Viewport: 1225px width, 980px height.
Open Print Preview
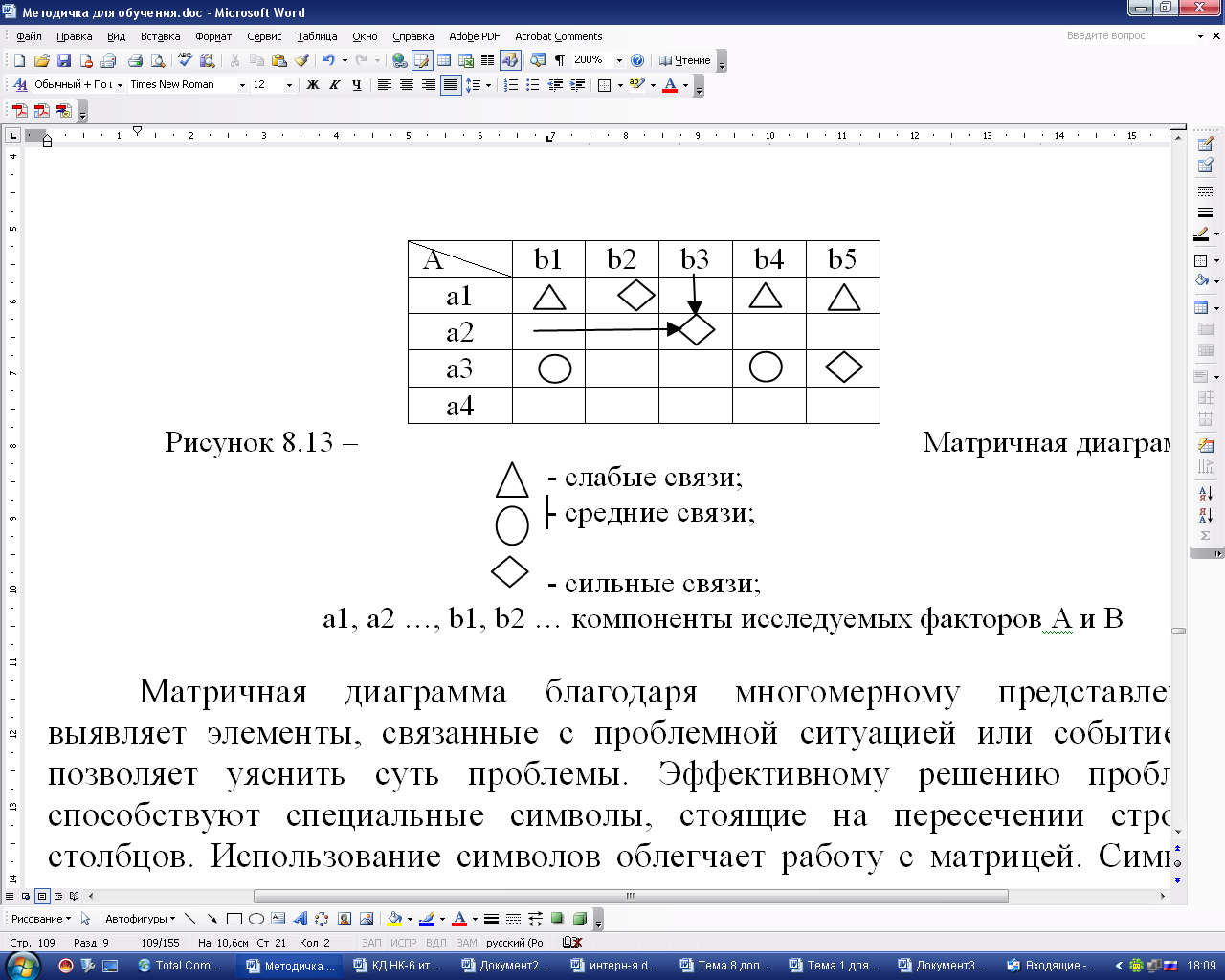pyautogui.click(x=158, y=60)
